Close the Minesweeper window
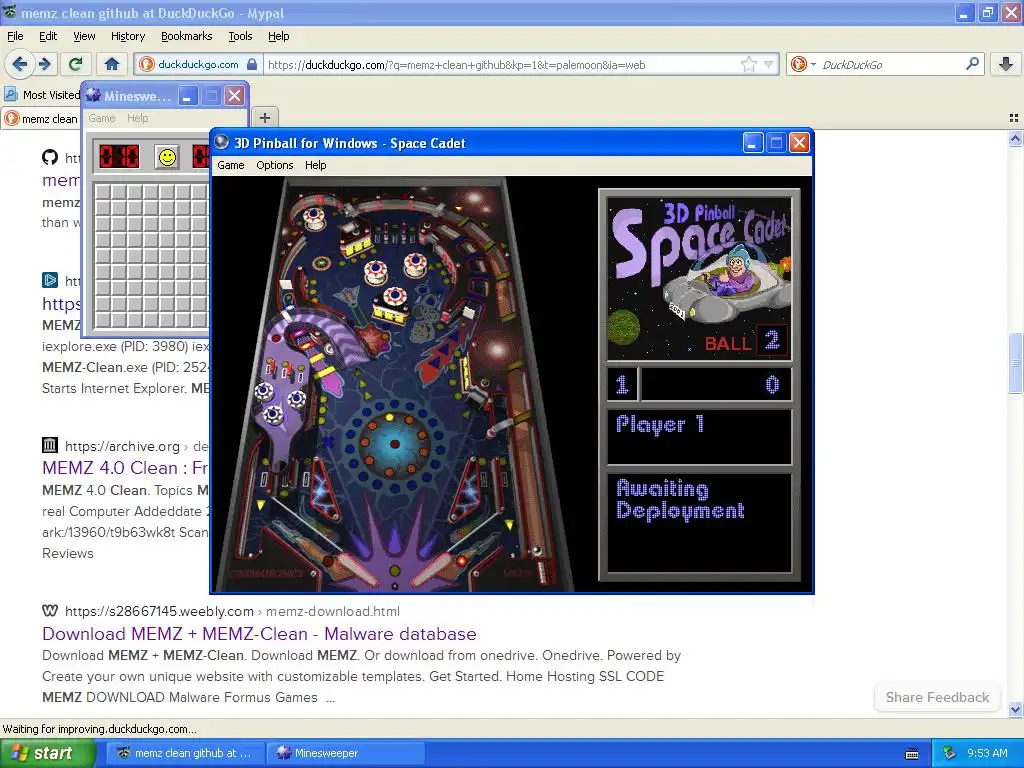The width and height of the screenshot is (1024, 768). pos(234,96)
